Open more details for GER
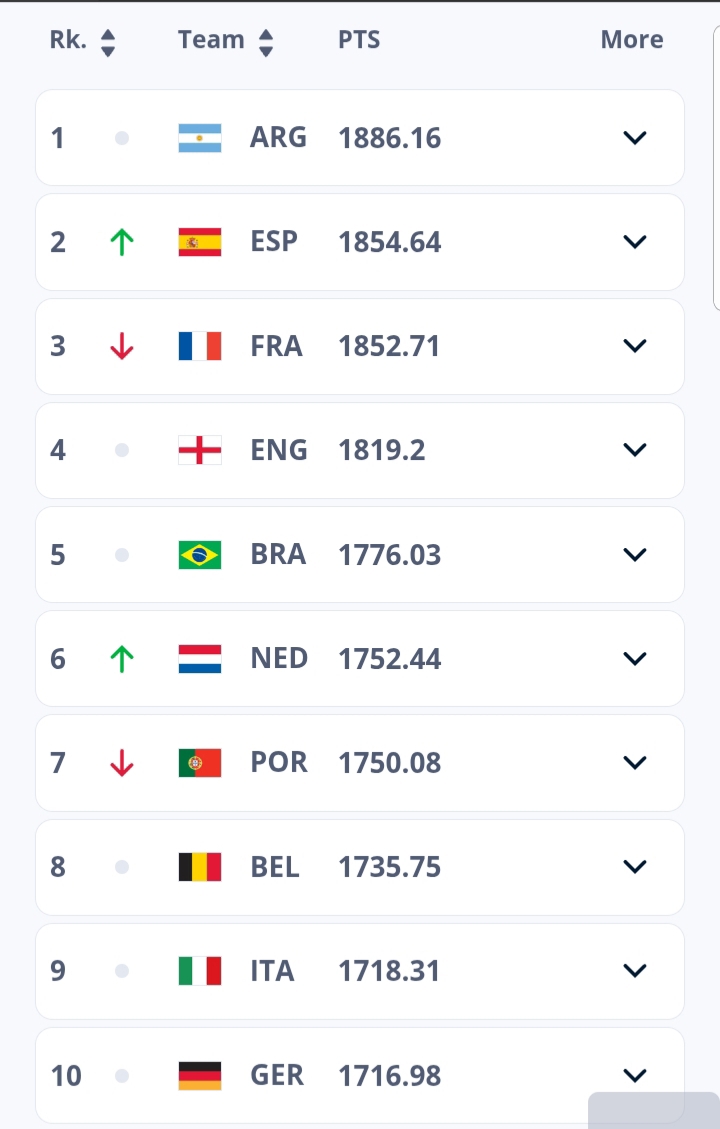Image resolution: width=720 pixels, height=1129 pixels. click(635, 1075)
